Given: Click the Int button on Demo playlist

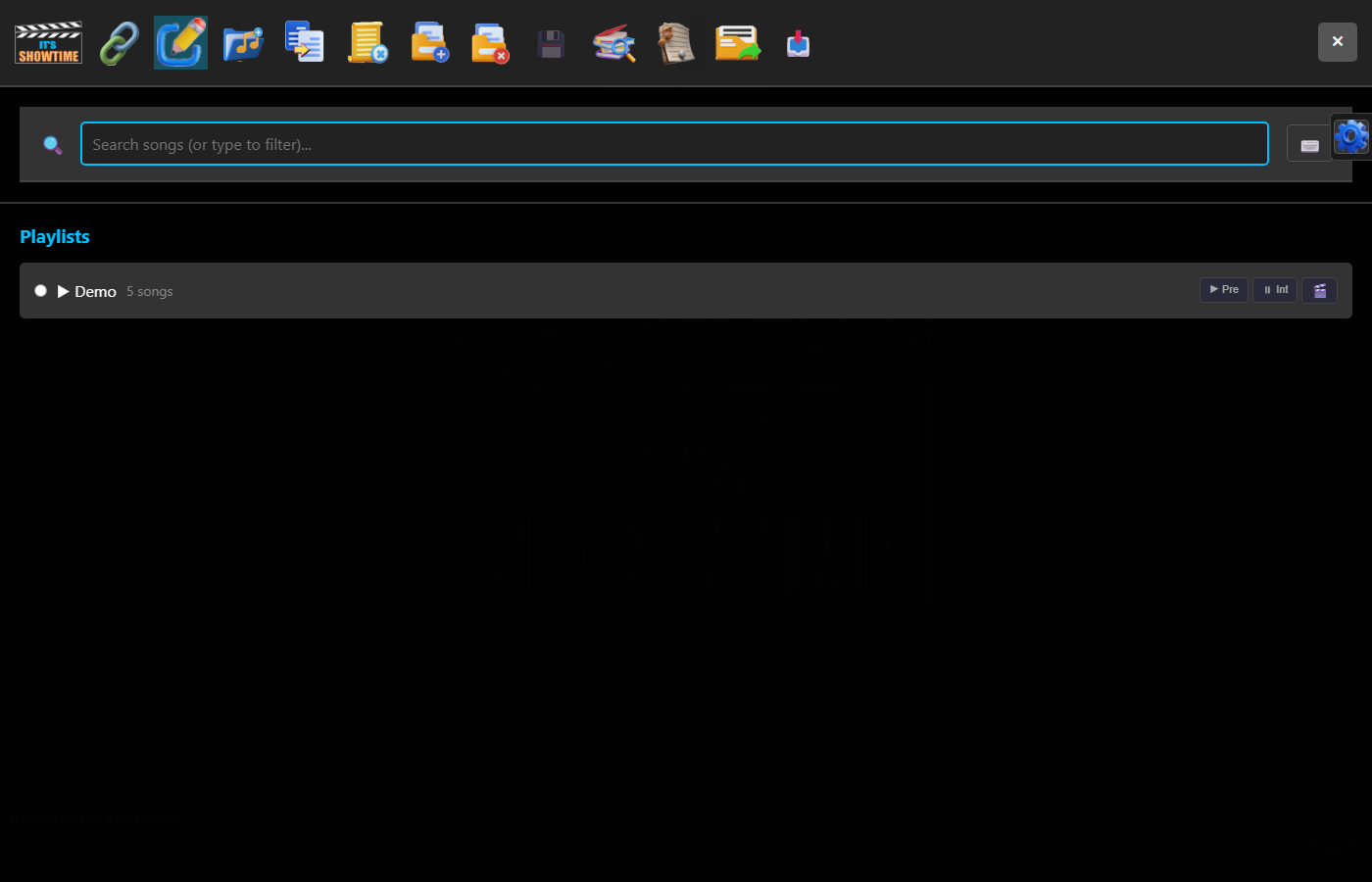Looking at the screenshot, I should pos(1275,290).
